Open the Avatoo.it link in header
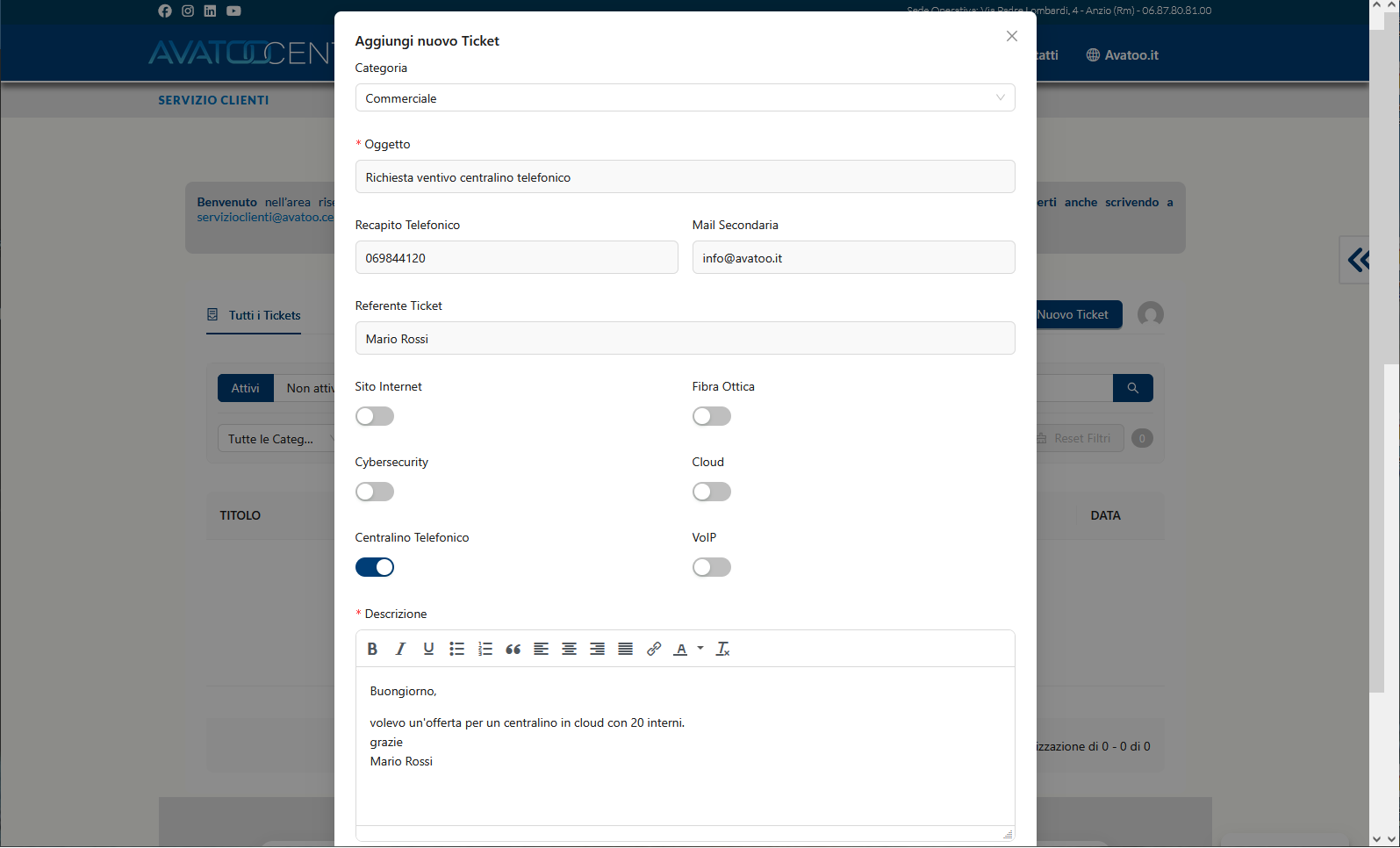 click(1123, 54)
